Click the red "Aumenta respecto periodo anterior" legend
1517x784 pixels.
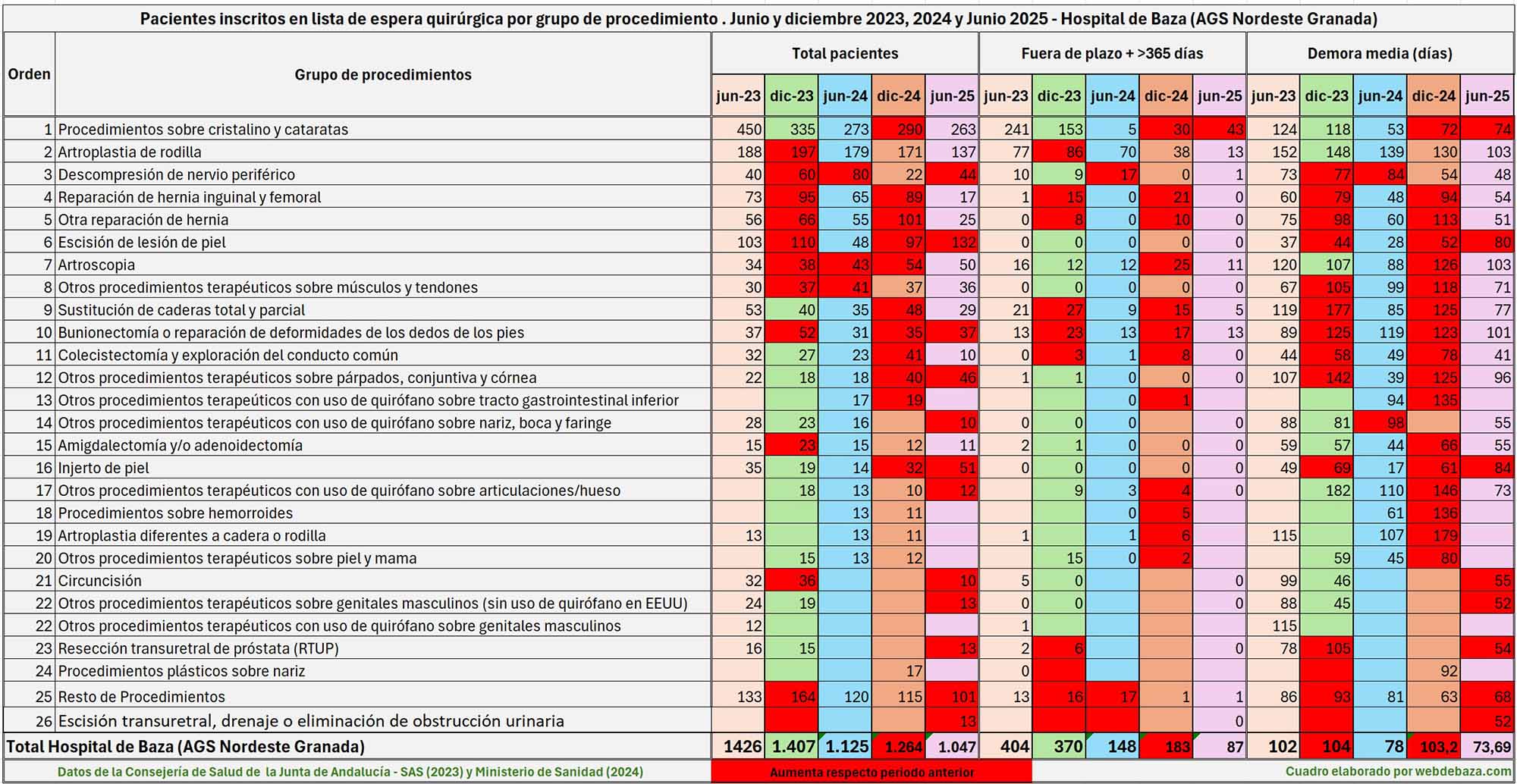tap(872, 772)
